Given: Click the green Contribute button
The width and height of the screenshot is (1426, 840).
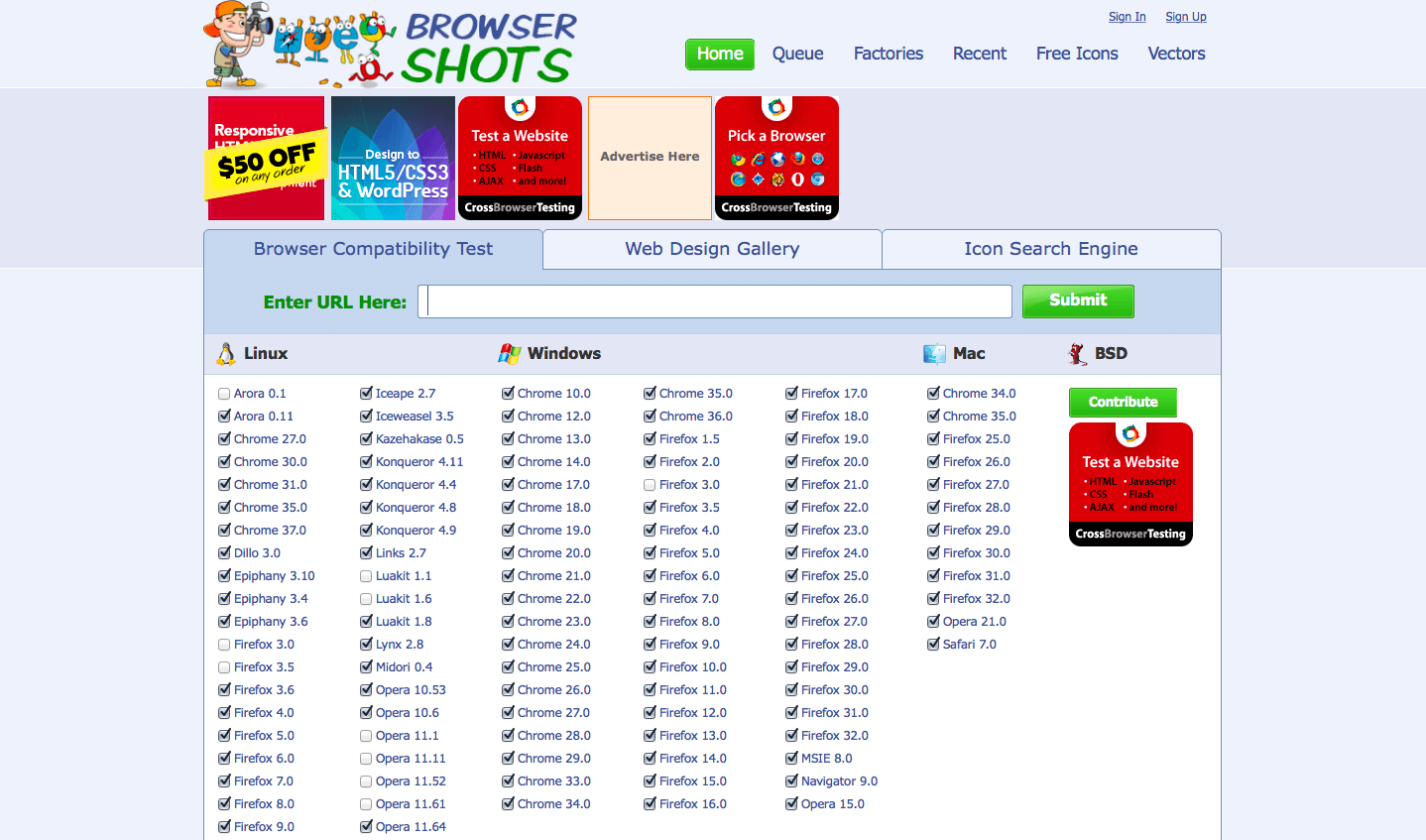Looking at the screenshot, I should (1123, 402).
